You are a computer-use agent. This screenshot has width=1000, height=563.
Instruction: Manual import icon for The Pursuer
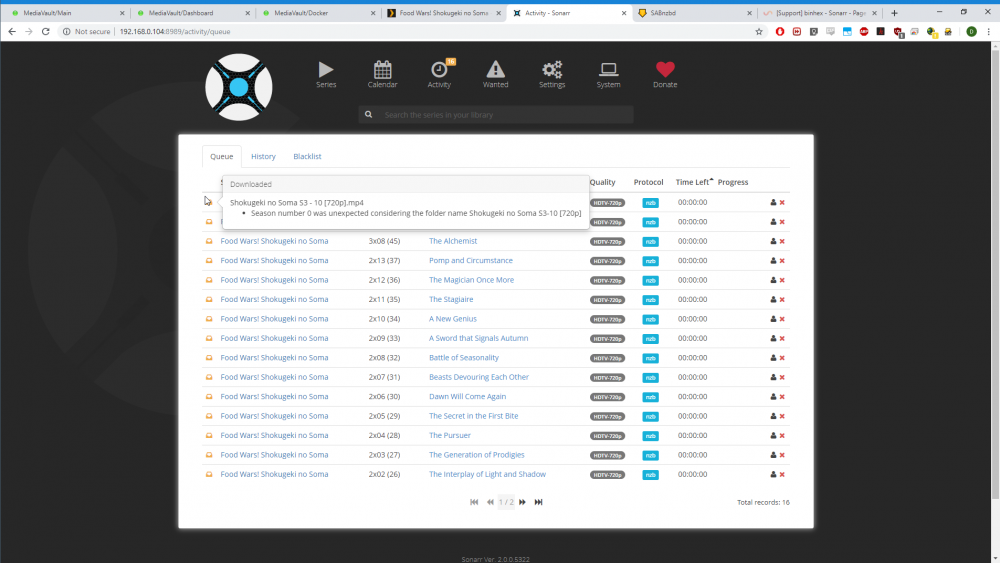(x=773, y=435)
